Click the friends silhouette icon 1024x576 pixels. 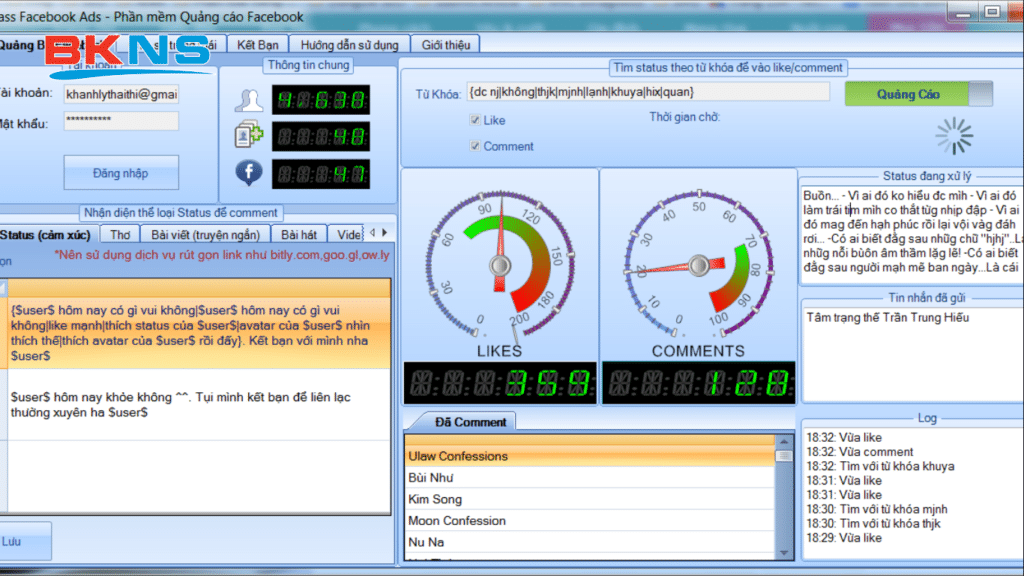click(248, 101)
